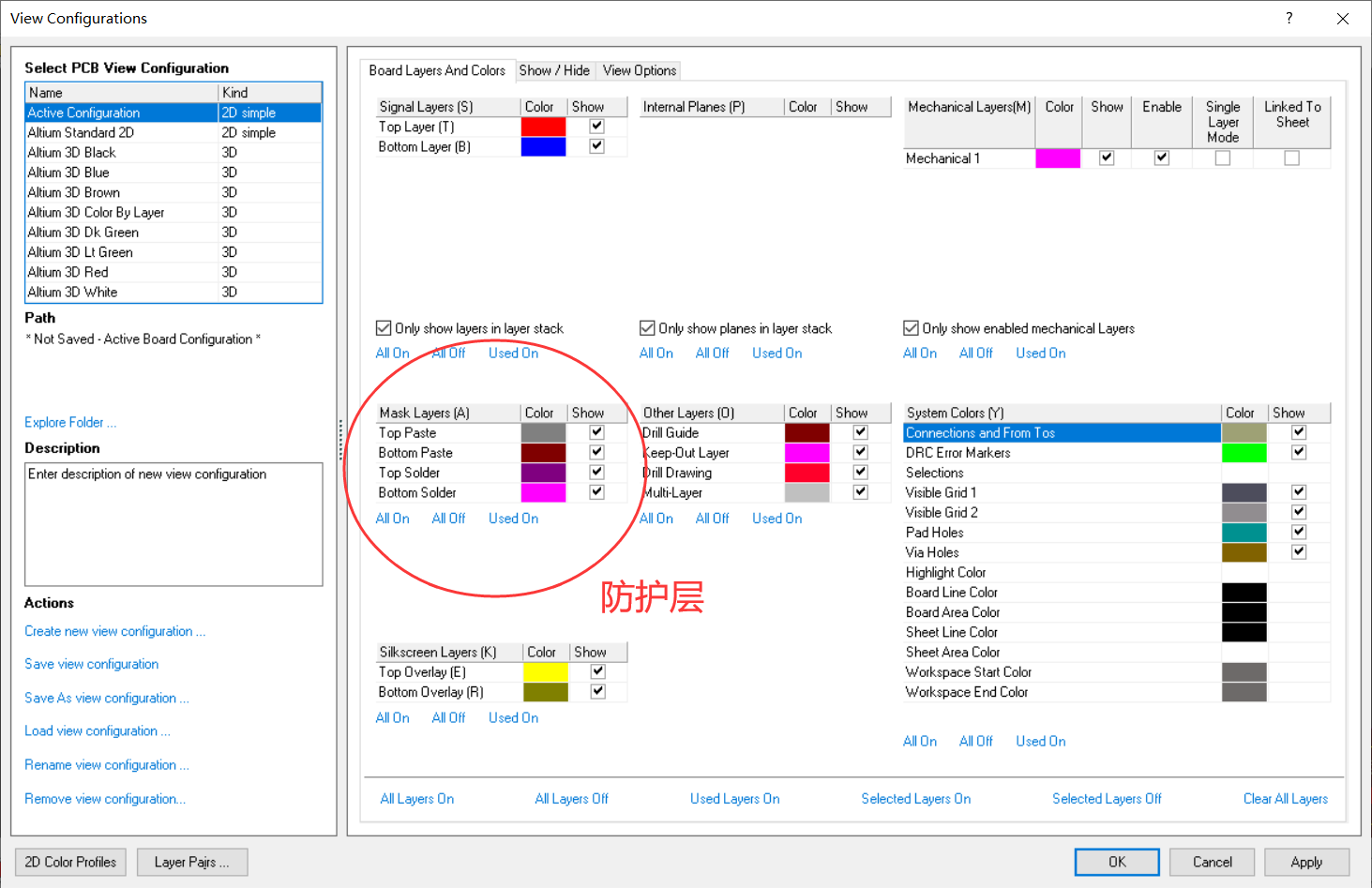The width and height of the screenshot is (1372, 888).
Task: Toggle Top Paste show checkbox
Action: coord(597,432)
